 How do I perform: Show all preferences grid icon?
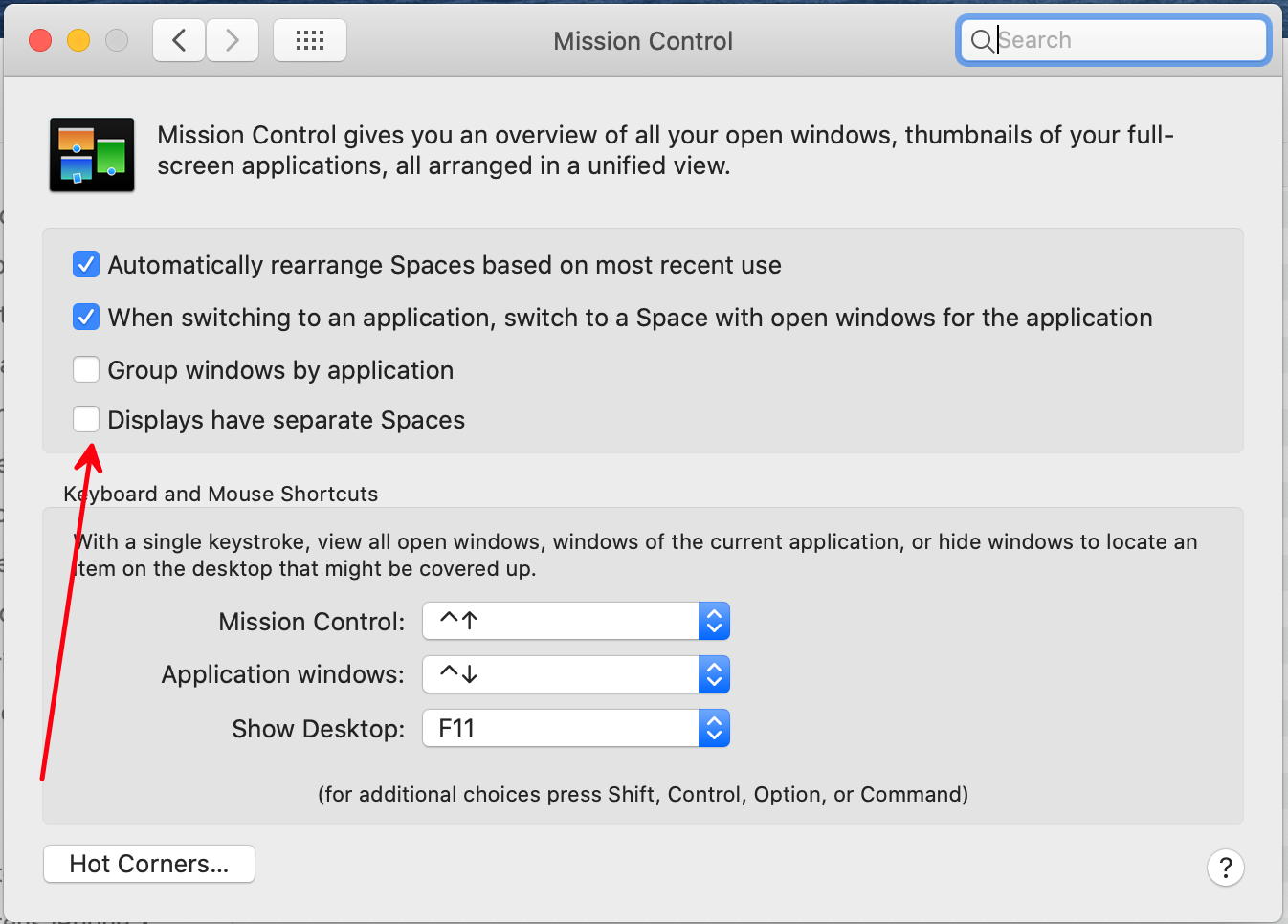click(310, 40)
